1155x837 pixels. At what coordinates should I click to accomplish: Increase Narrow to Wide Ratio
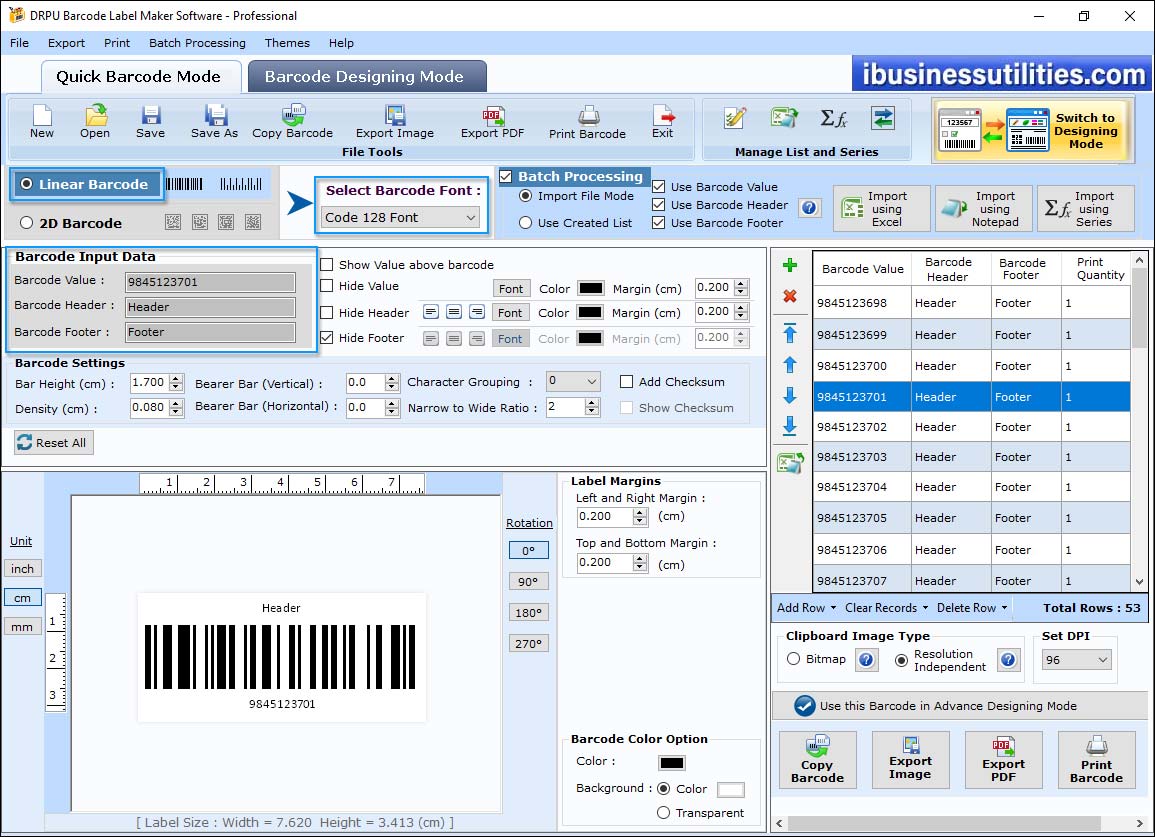click(591, 403)
